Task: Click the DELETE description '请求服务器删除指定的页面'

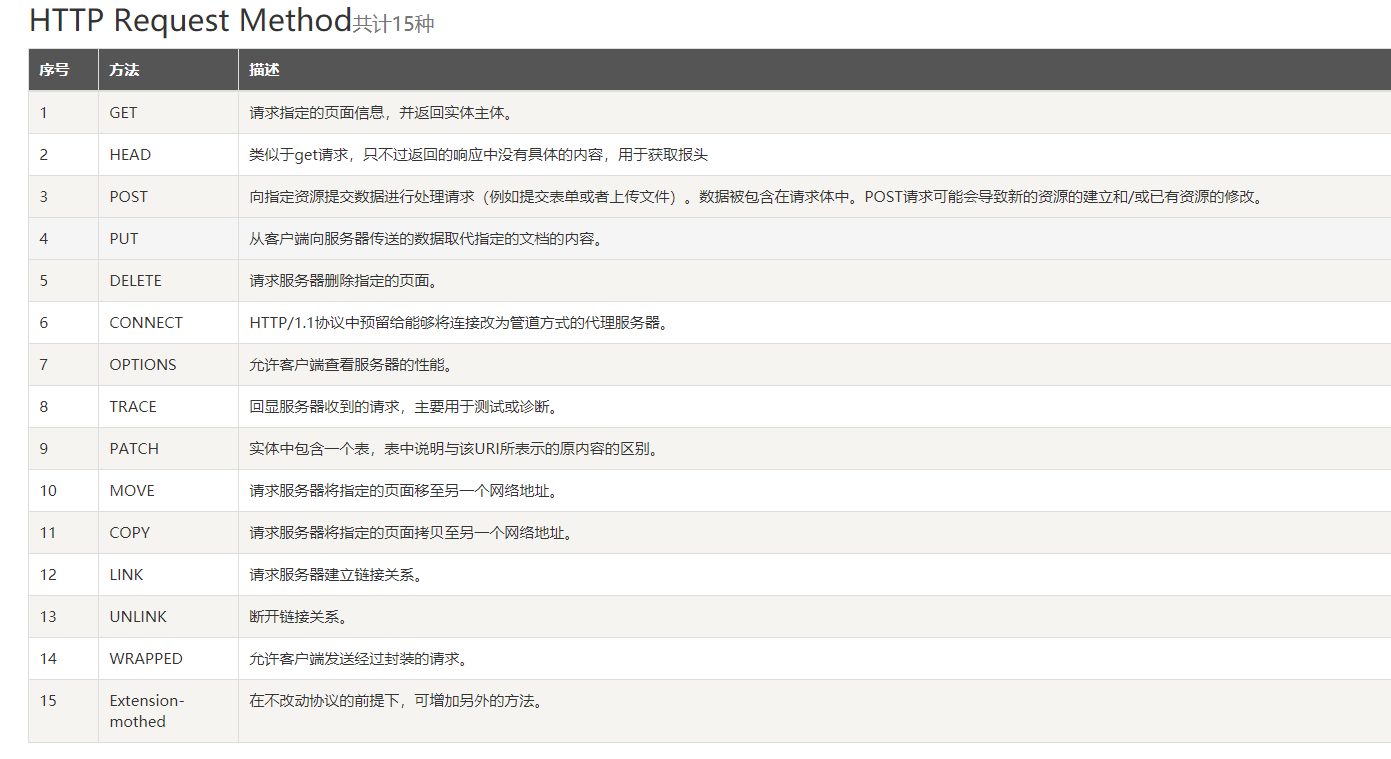Action: pos(340,281)
